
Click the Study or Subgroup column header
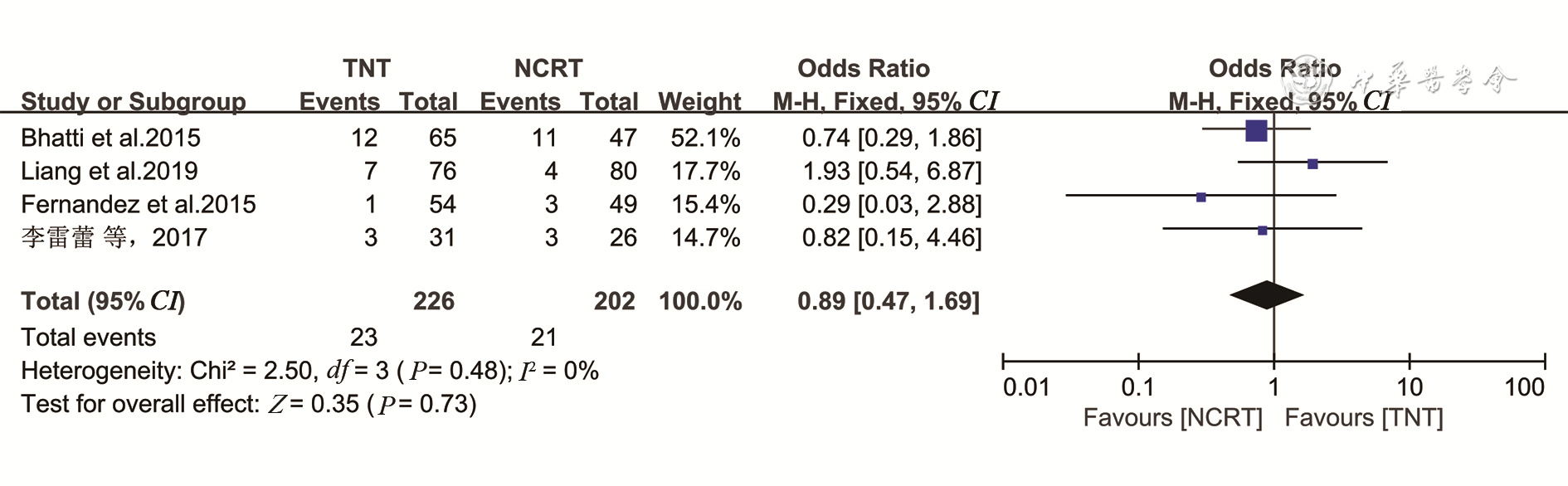(133, 101)
